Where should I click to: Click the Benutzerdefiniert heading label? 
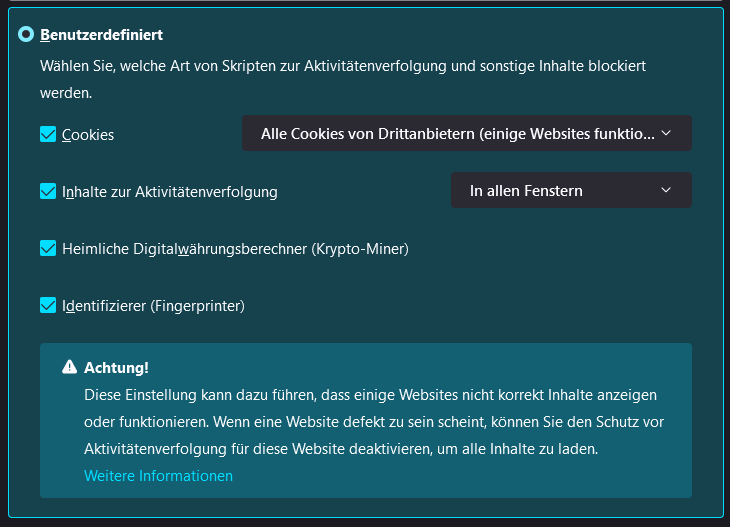(101, 35)
